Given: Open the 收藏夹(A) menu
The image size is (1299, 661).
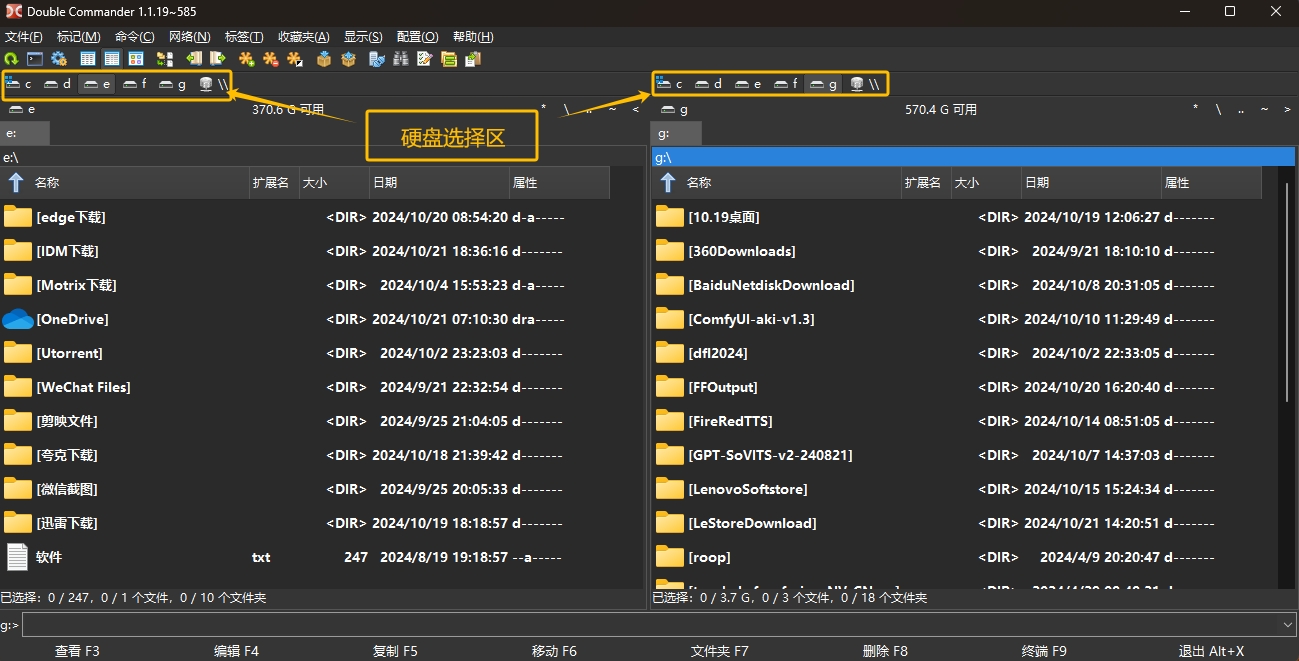Looking at the screenshot, I should [x=304, y=37].
